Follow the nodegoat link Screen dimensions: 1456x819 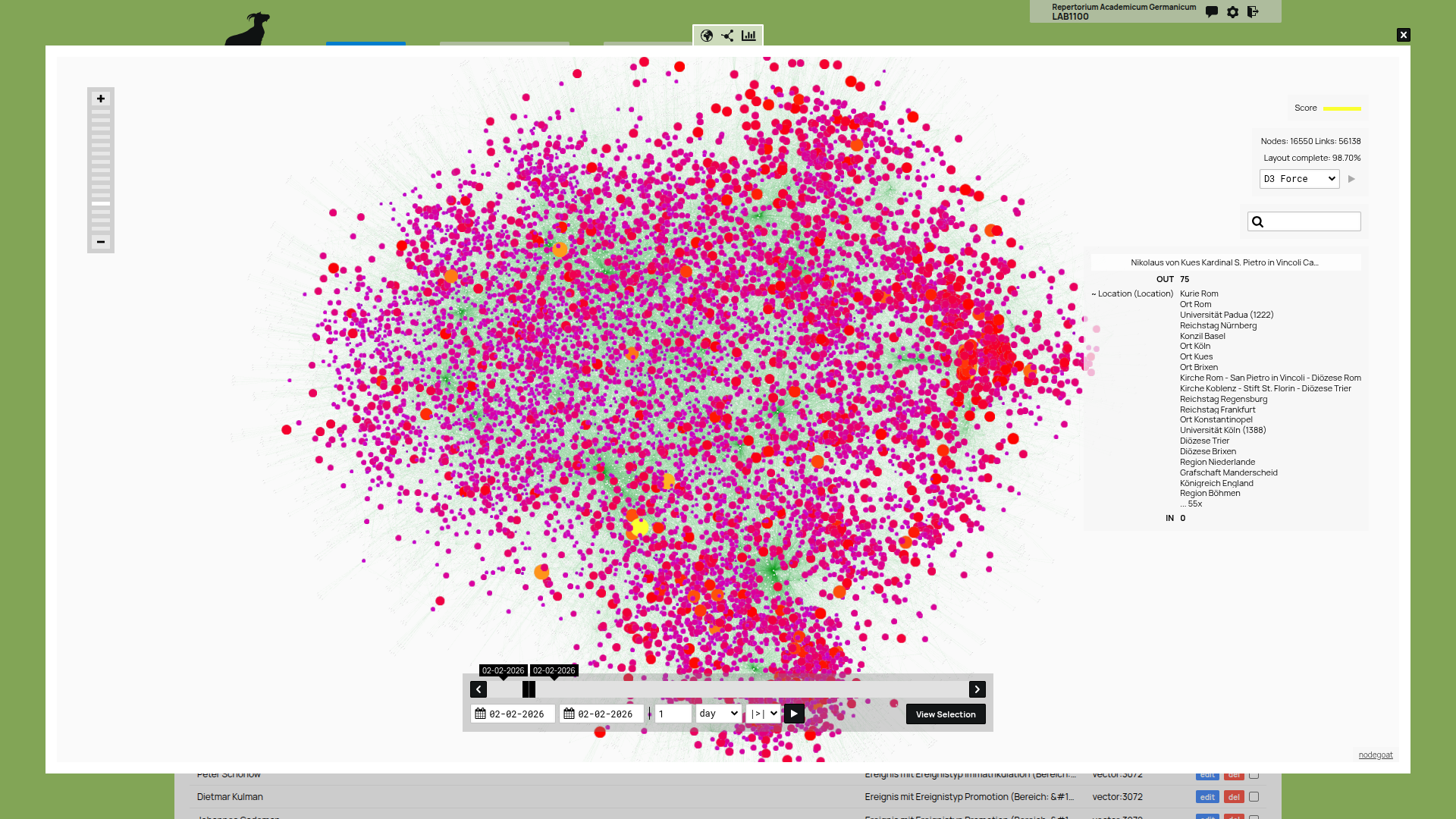pyautogui.click(x=1375, y=755)
